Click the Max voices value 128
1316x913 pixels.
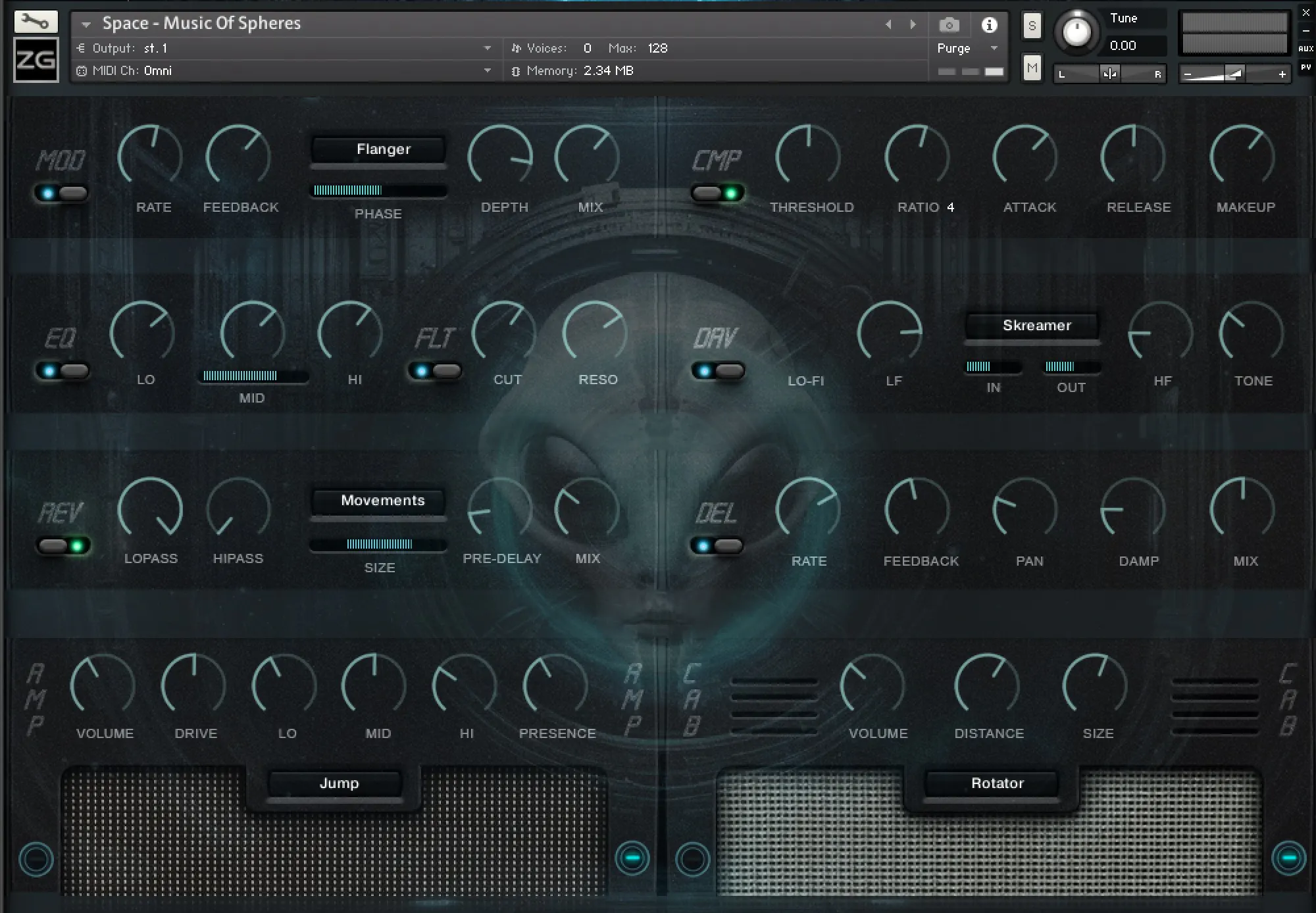(x=657, y=48)
